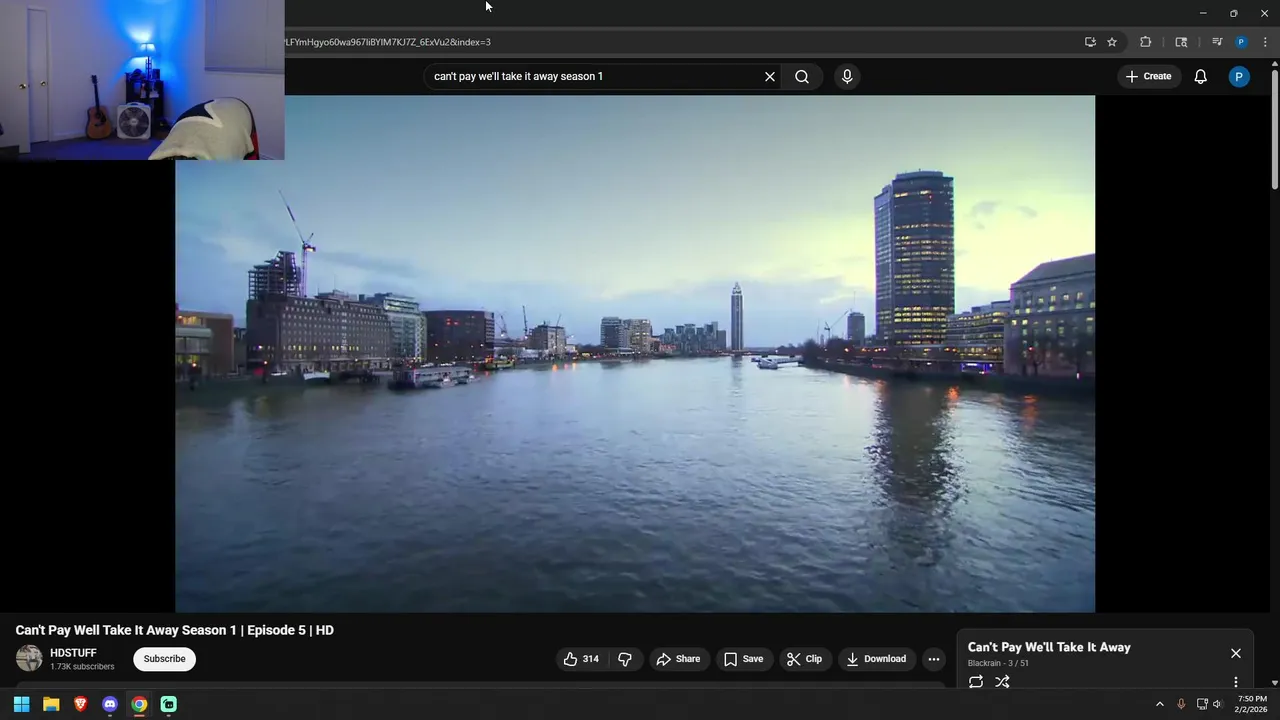This screenshot has height=720, width=1280.
Task: Create a clip of the video
Action: (804, 659)
